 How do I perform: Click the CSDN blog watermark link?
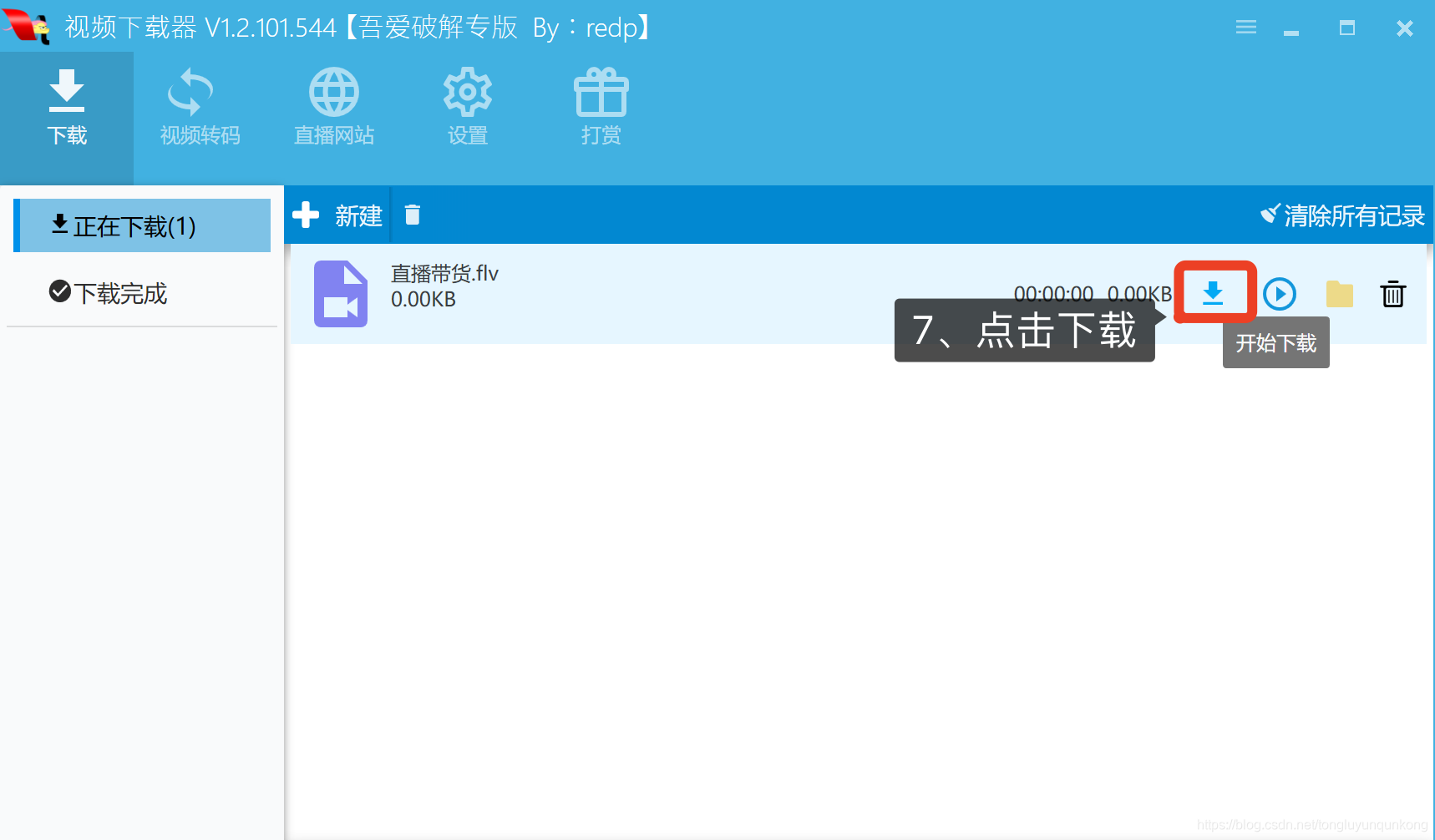(1312, 823)
